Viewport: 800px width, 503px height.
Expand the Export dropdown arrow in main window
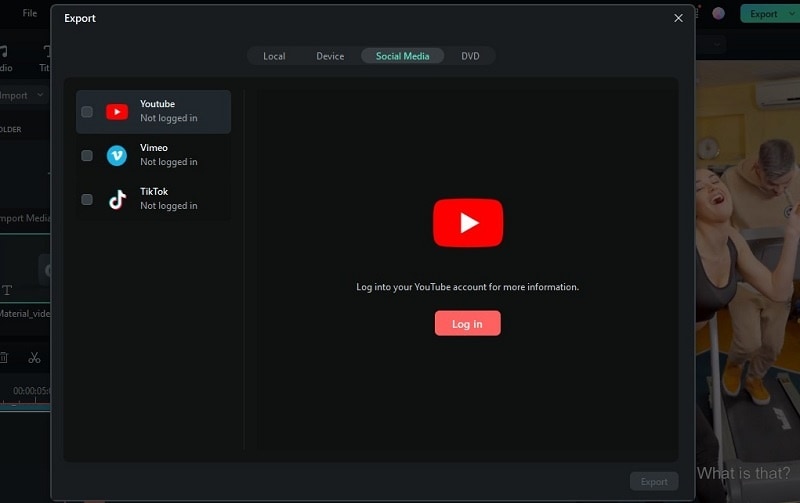pos(792,14)
